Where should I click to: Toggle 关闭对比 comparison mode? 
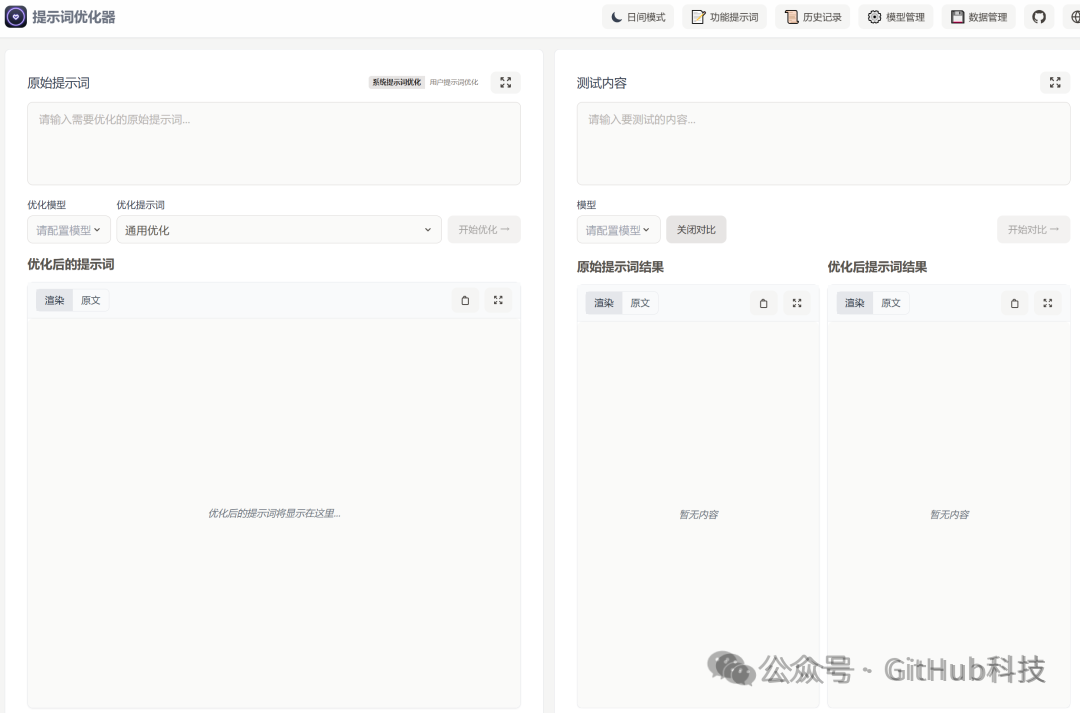pos(696,229)
